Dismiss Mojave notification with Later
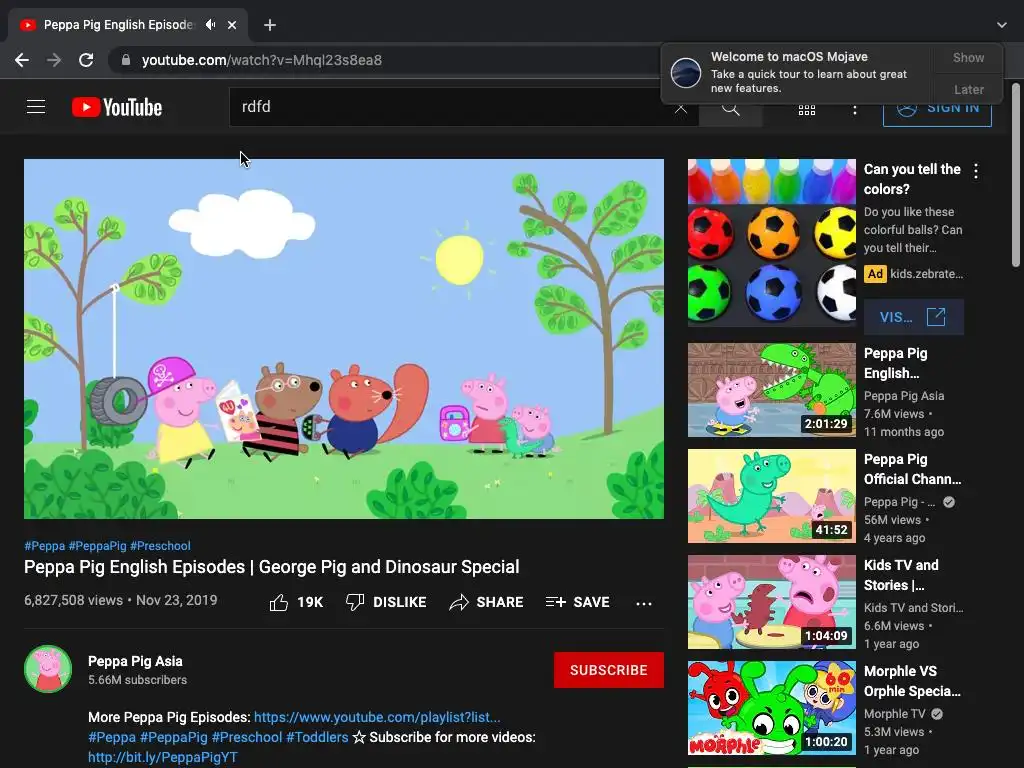Viewport: 1024px width, 768px height. [968, 89]
